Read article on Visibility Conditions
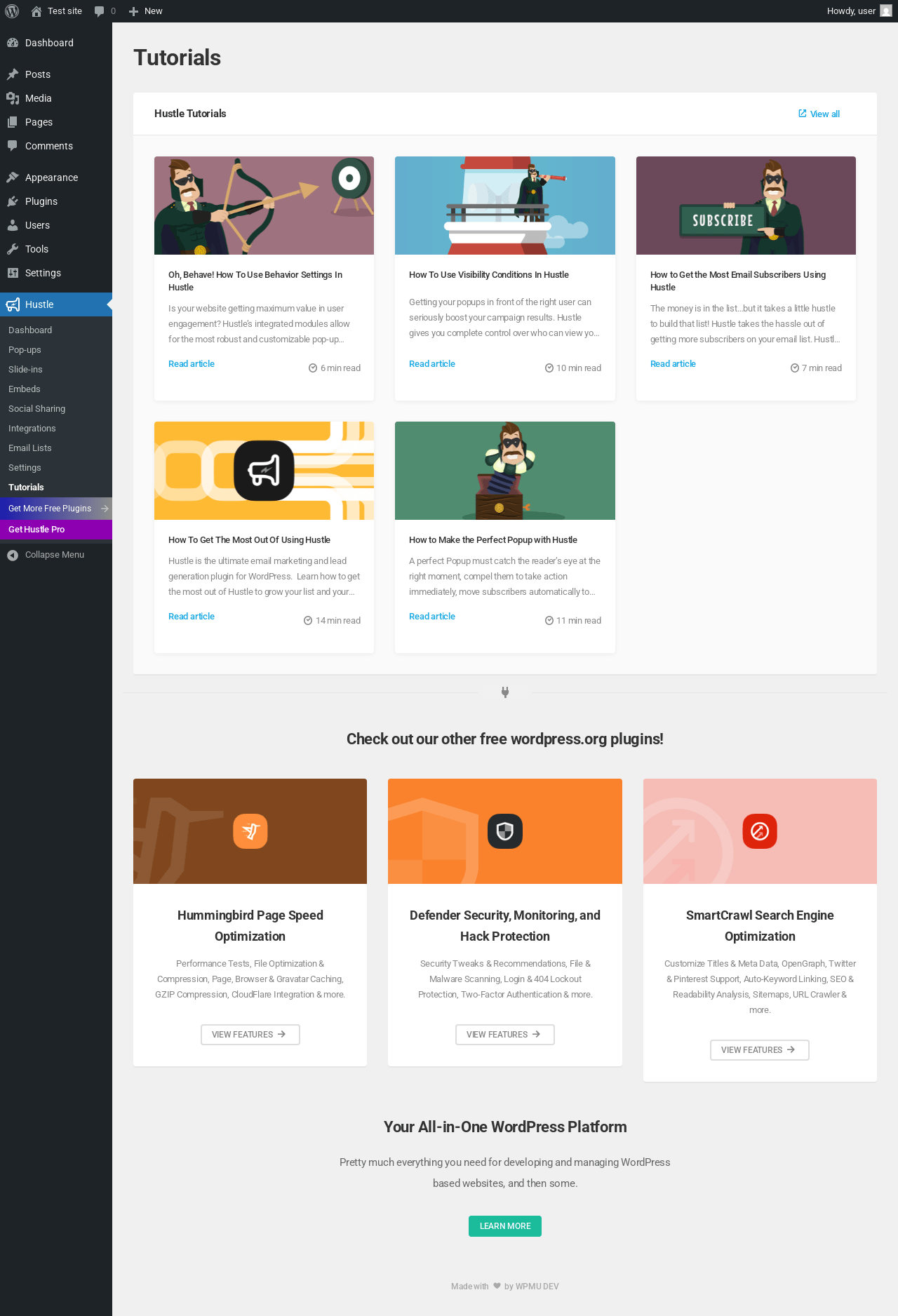The height and width of the screenshot is (1316, 898). pyautogui.click(x=432, y=364)
